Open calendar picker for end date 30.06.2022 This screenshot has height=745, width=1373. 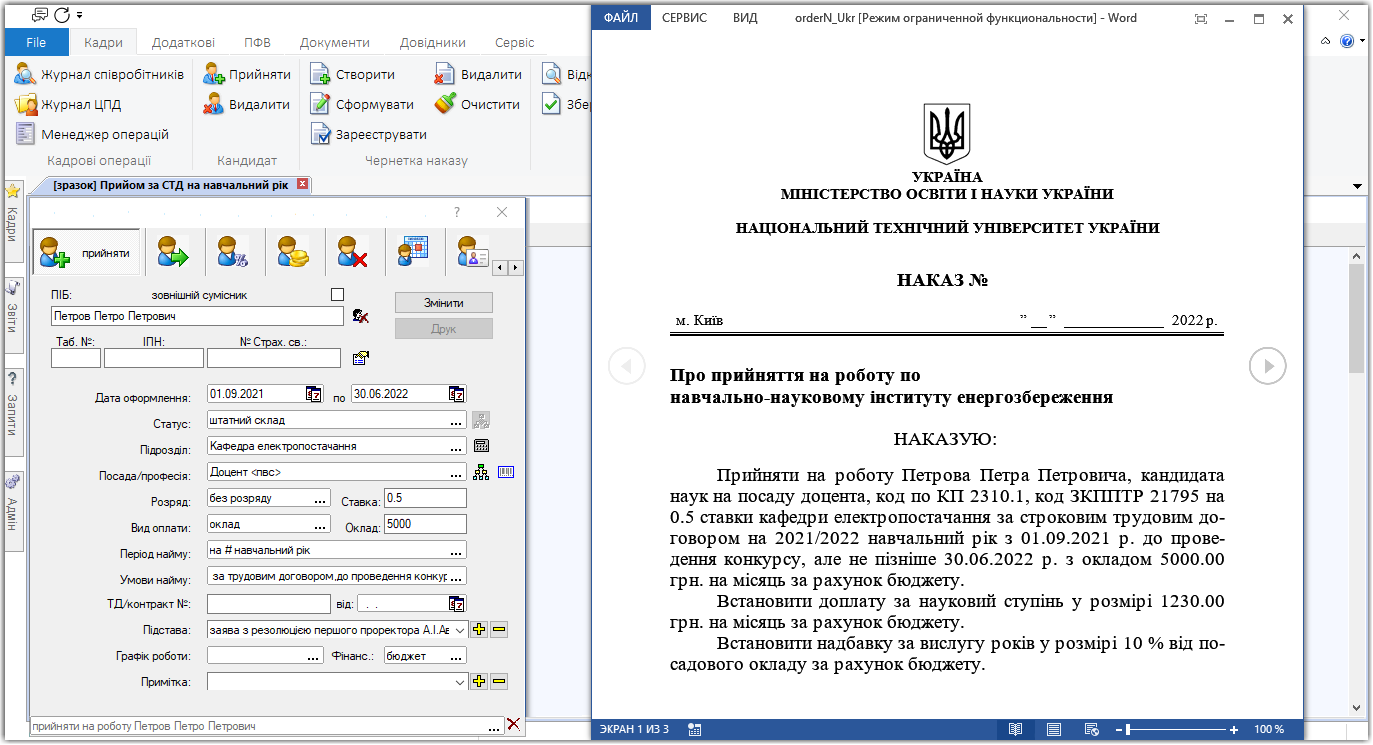pyautogui.click(x=457, y=394)
